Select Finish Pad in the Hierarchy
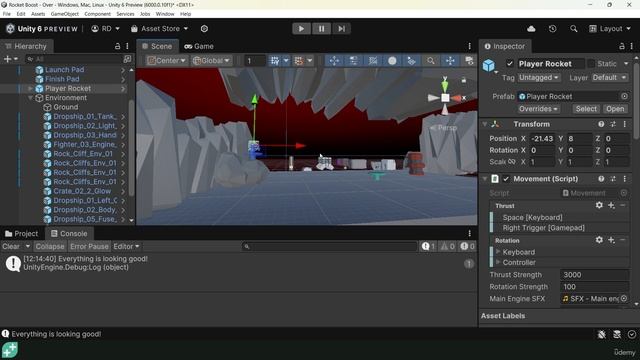640x360 pixels. pos(62,79)
